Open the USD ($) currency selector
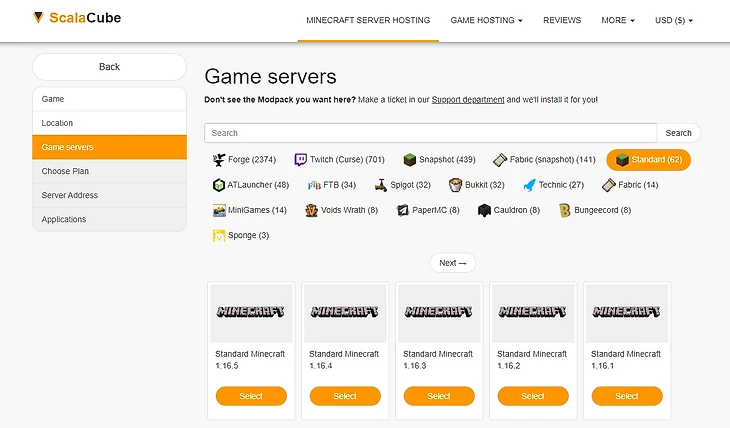This screenshot has width=730, height=428. point(673,20)
